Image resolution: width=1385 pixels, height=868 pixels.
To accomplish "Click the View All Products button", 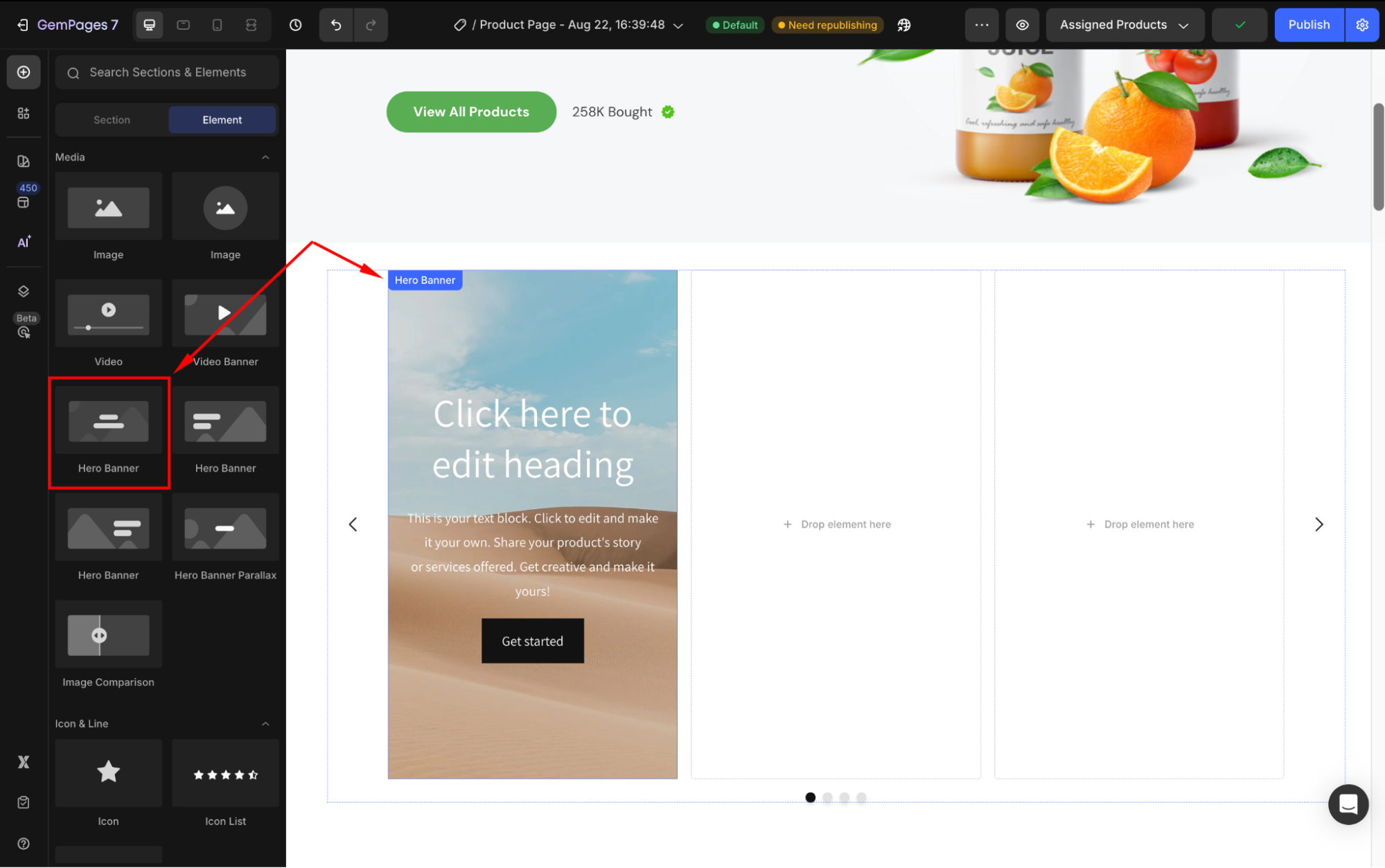I will coord(471,112).
